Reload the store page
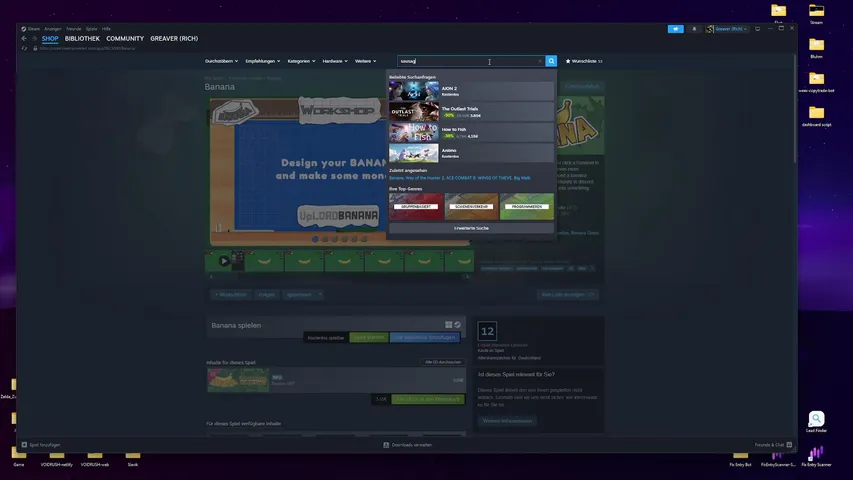This screenshot has height=480, width=853. tap(24, 48)
